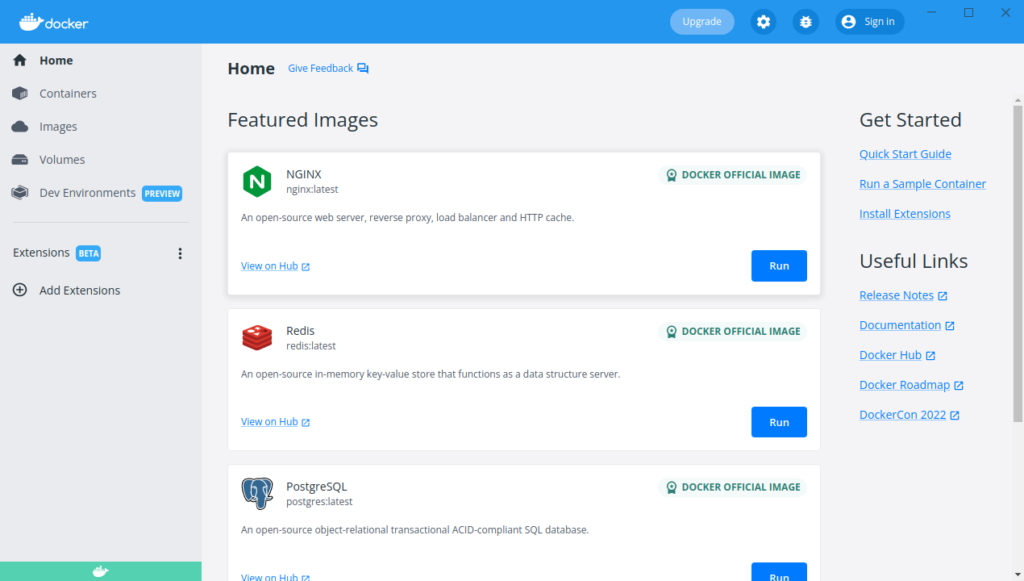Image resolution: width=1024 pixels, height=581 pixels.
Task: Click the redis:latest tag text
Action: [x=311, y=346]
